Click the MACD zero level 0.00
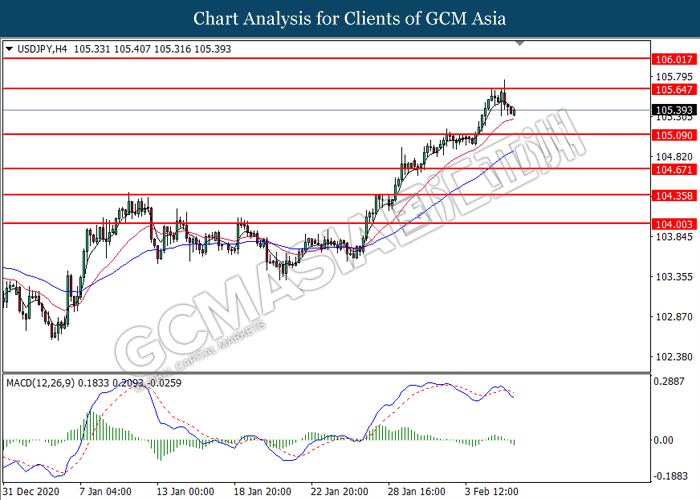 pos(663,440)
